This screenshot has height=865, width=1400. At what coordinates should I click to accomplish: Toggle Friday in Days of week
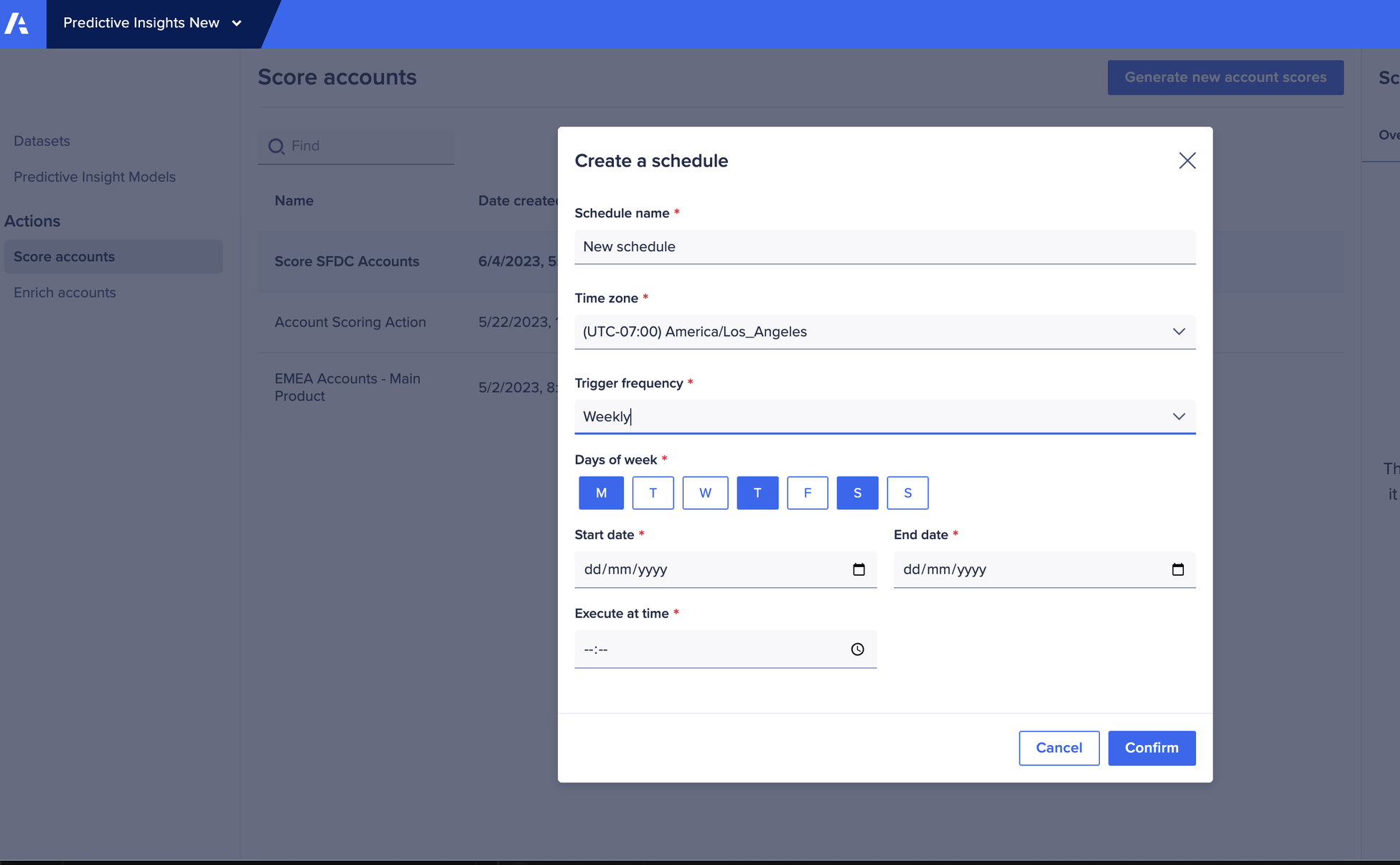tap(807, 493)
